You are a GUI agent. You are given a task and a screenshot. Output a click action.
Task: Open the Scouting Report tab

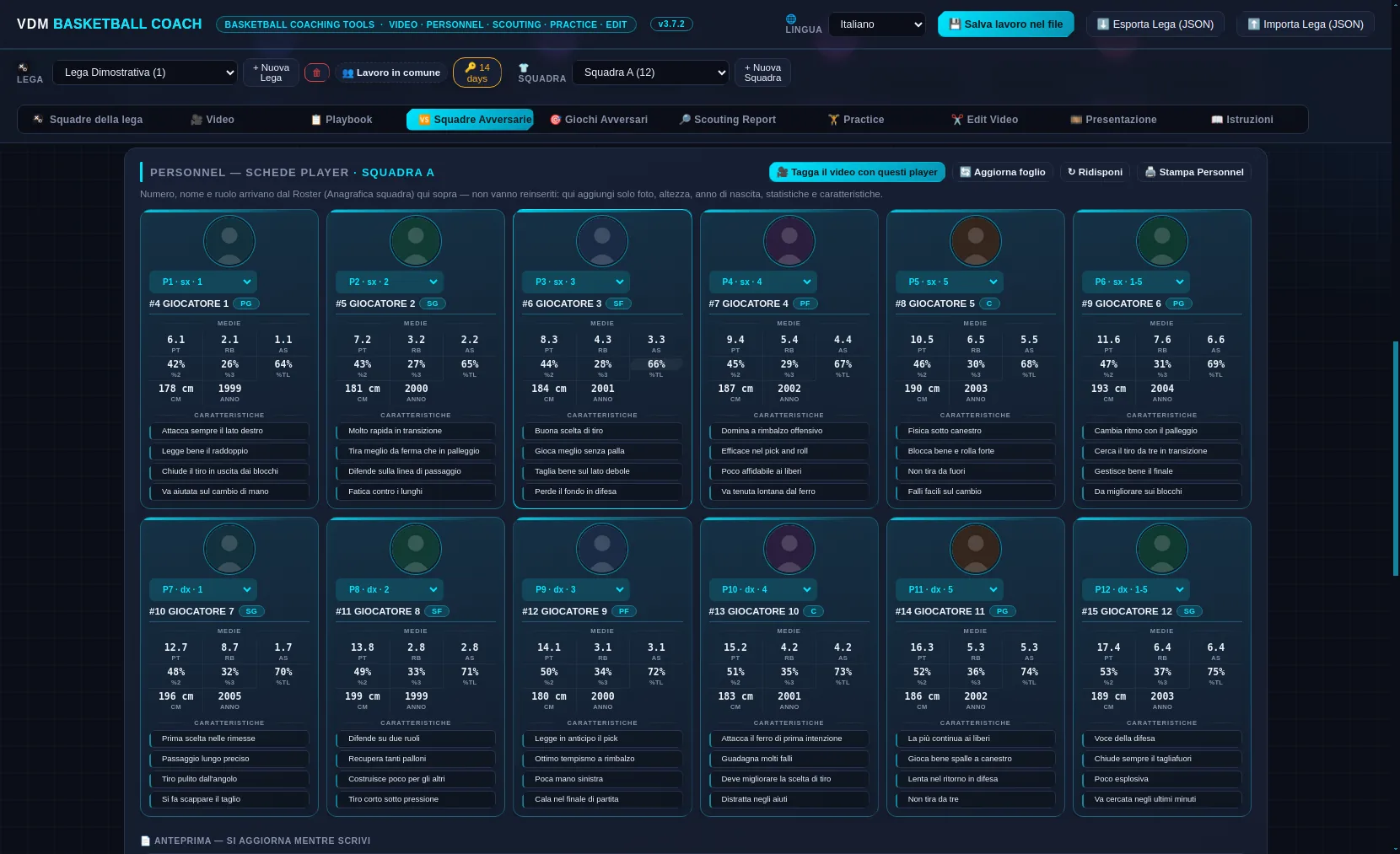(728, 120)
